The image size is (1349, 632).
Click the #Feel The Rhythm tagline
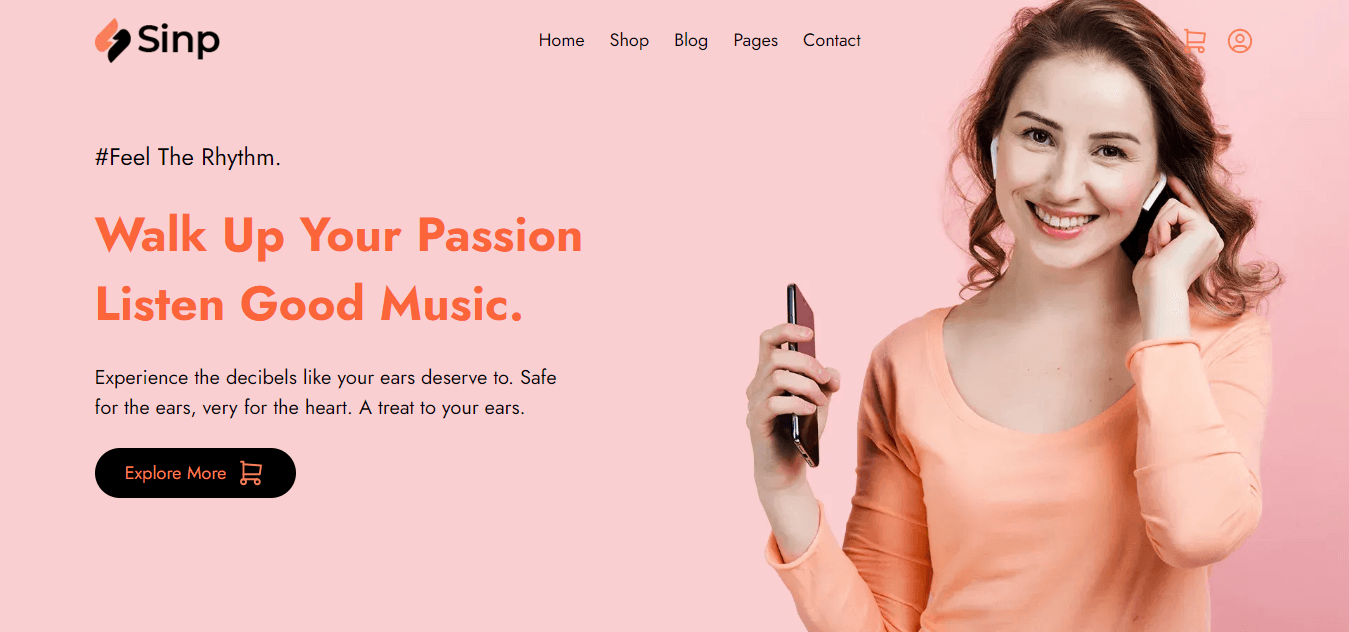point(188,157)
